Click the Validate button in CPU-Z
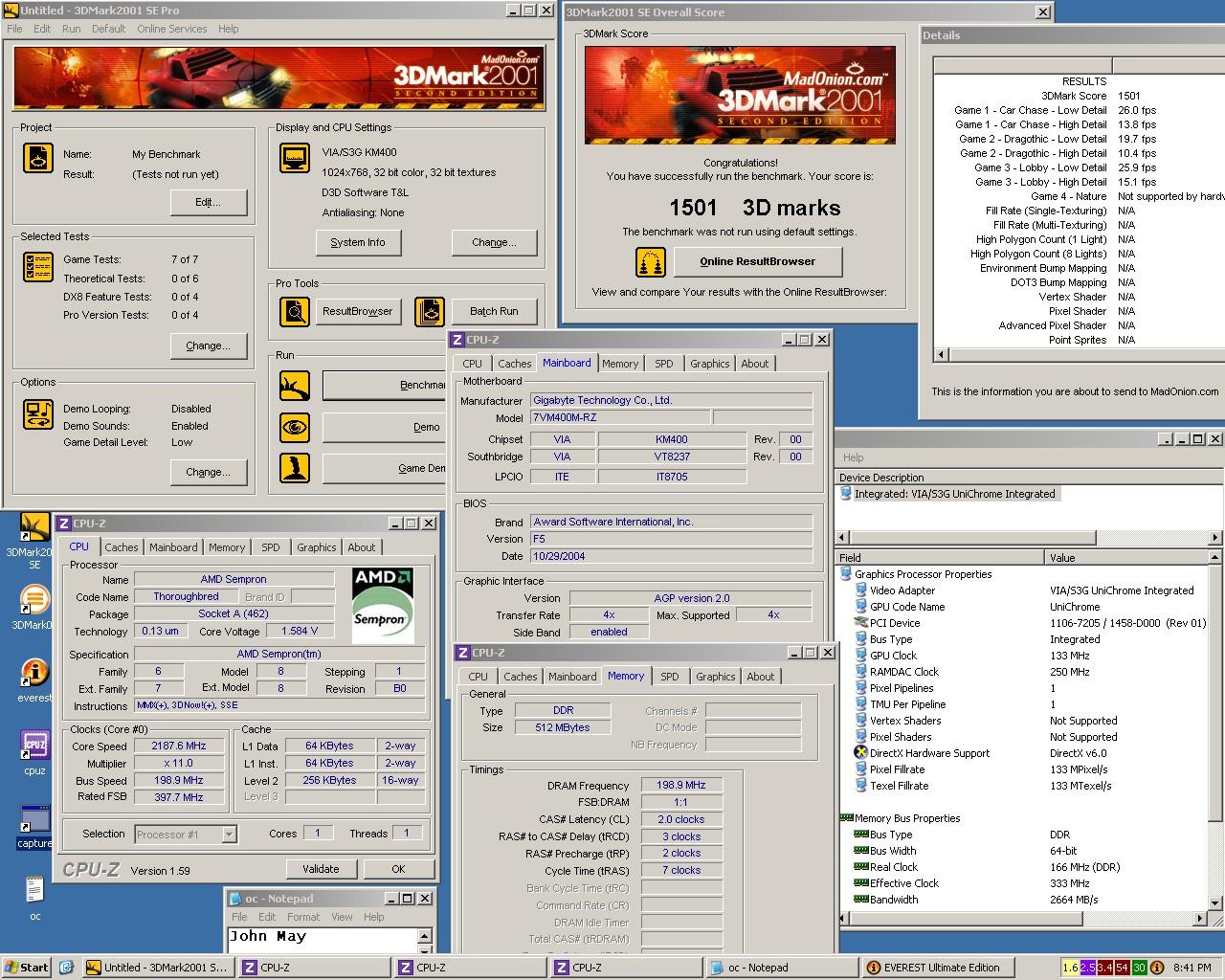This screenshot has width=1225, height=980. coord(321,869)
